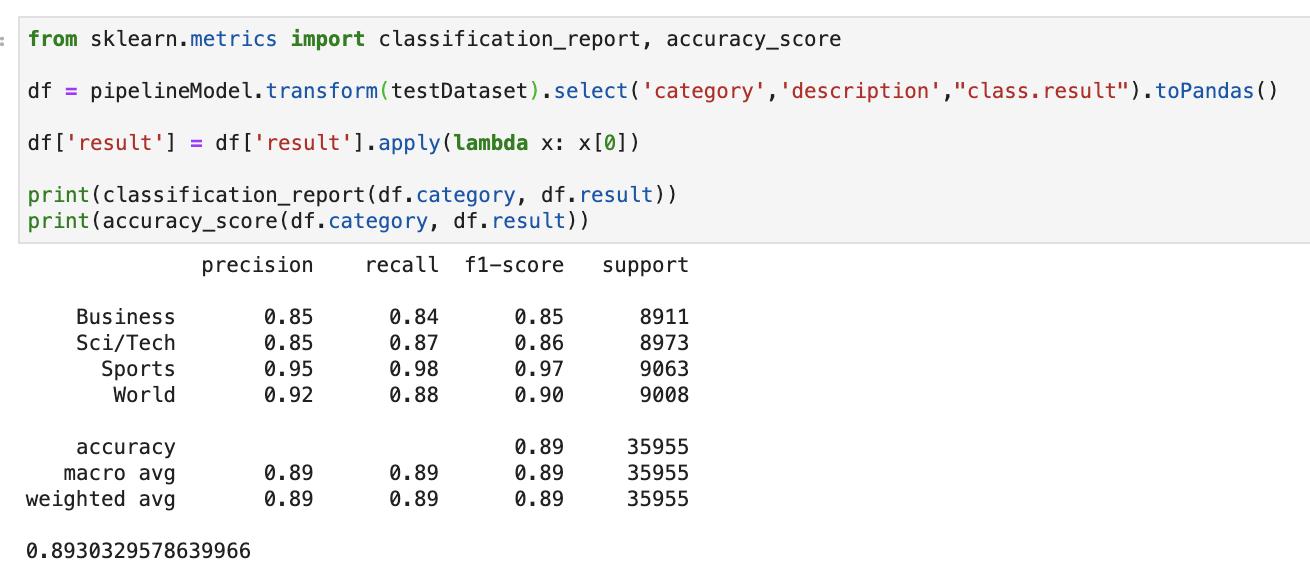Click the 'Sports' row label
The image size is (1310, 580).
(x=138, y=369)
